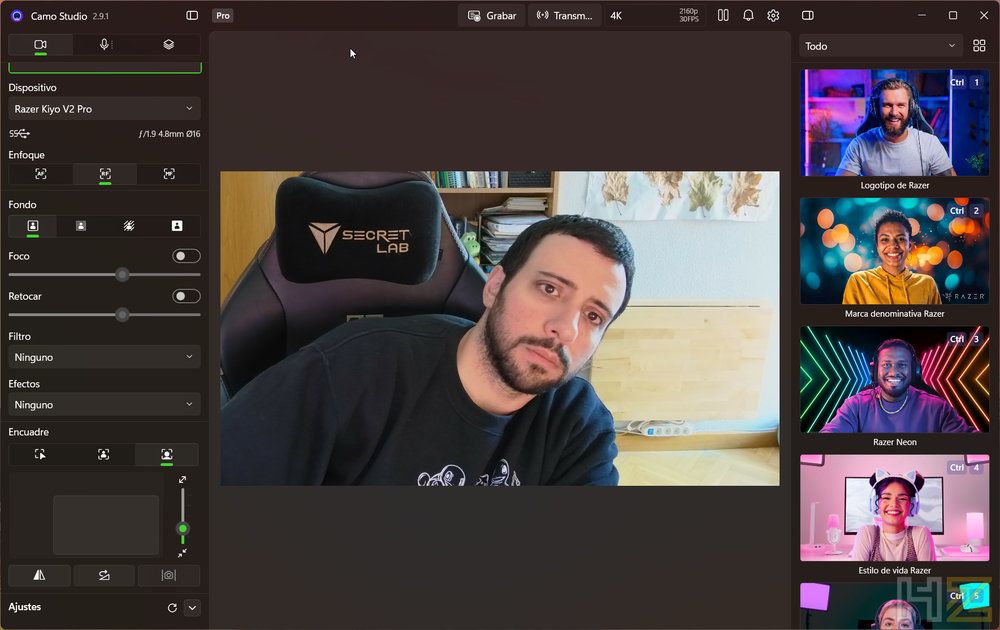1000x630 pixels.
Task: Open the video camera settings tab
Action: 40,45
